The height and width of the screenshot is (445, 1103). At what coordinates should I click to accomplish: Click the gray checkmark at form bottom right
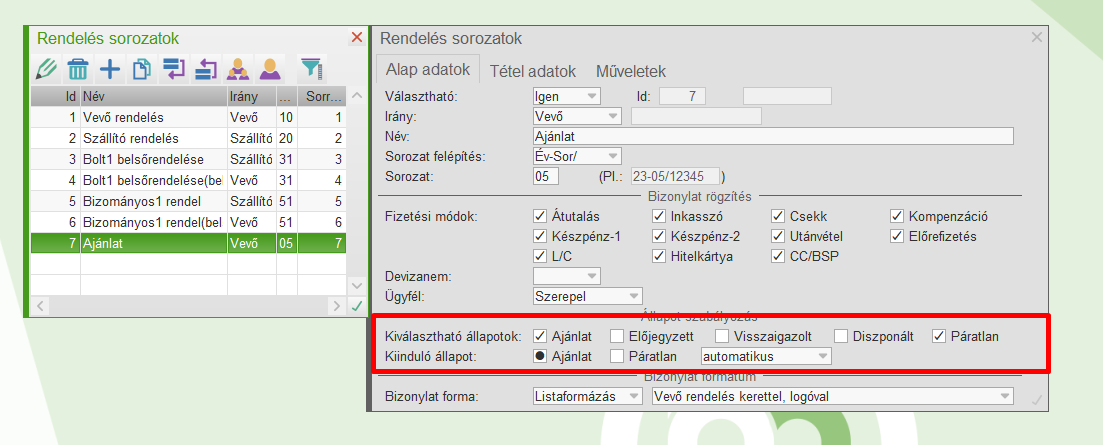[x=1036, y=399]
